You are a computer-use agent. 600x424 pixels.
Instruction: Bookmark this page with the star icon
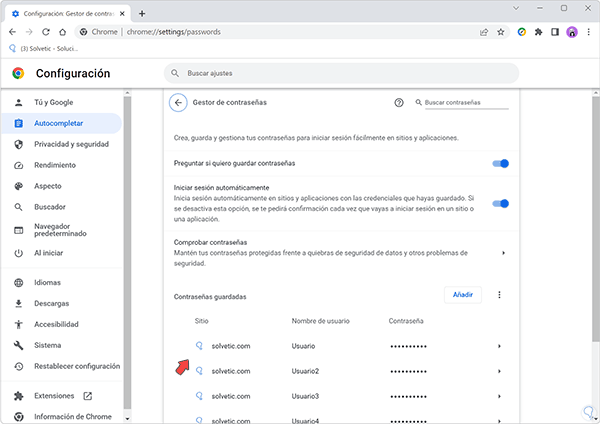point(502,31)
